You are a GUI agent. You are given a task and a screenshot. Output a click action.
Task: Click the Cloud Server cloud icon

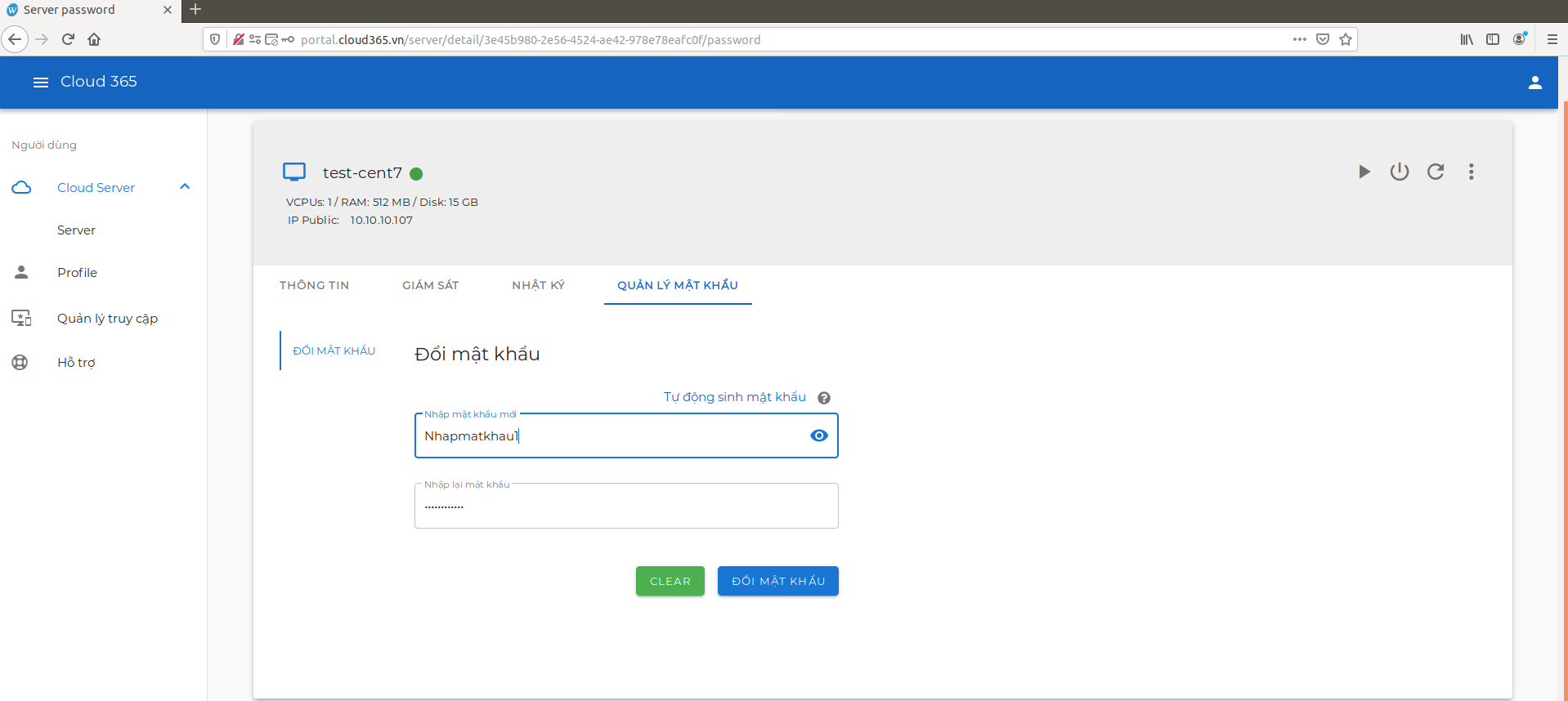tap(21, 187)
